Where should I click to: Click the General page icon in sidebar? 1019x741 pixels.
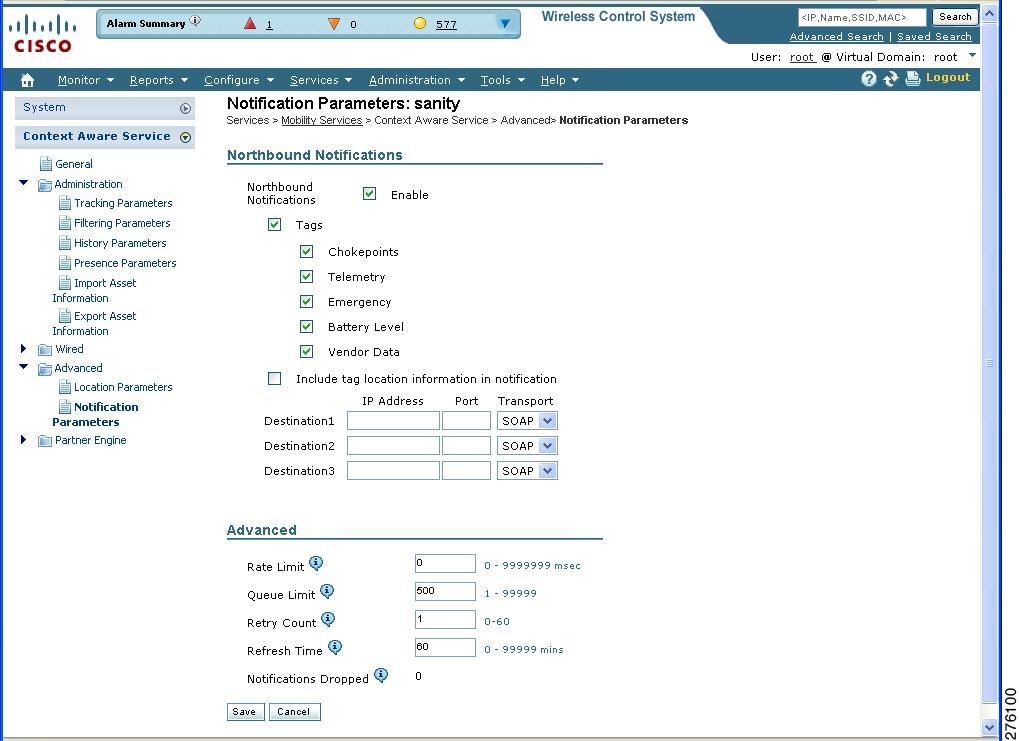point(45,164)
